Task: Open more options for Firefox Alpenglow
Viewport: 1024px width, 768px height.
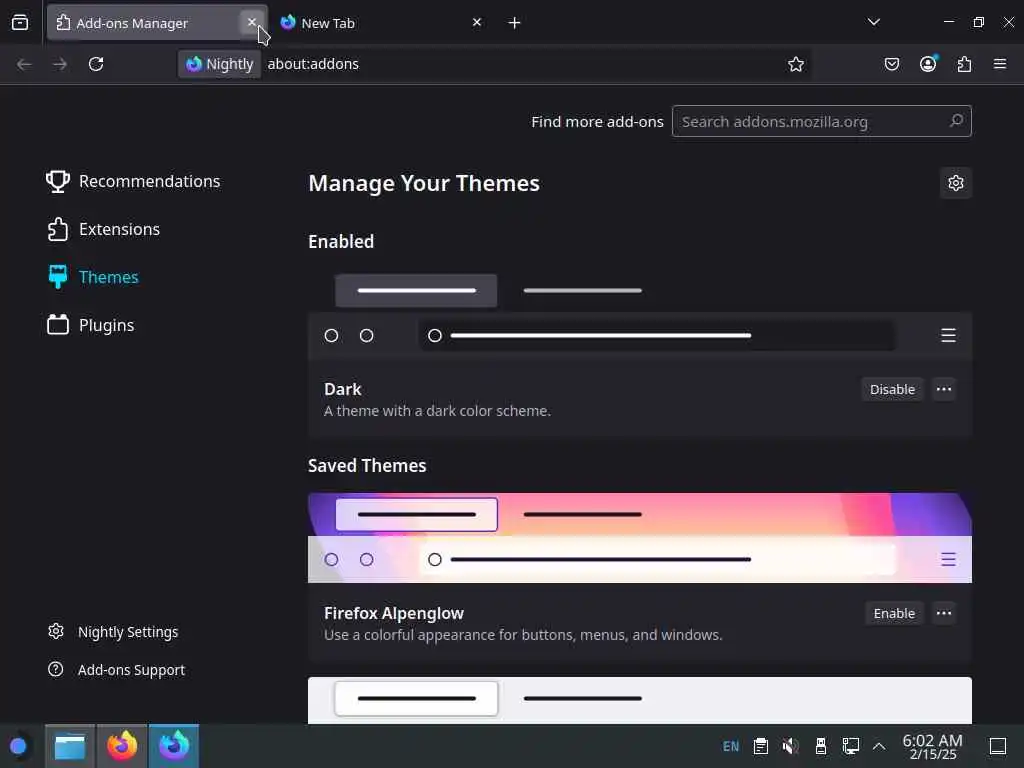Action: click(944, 613)
